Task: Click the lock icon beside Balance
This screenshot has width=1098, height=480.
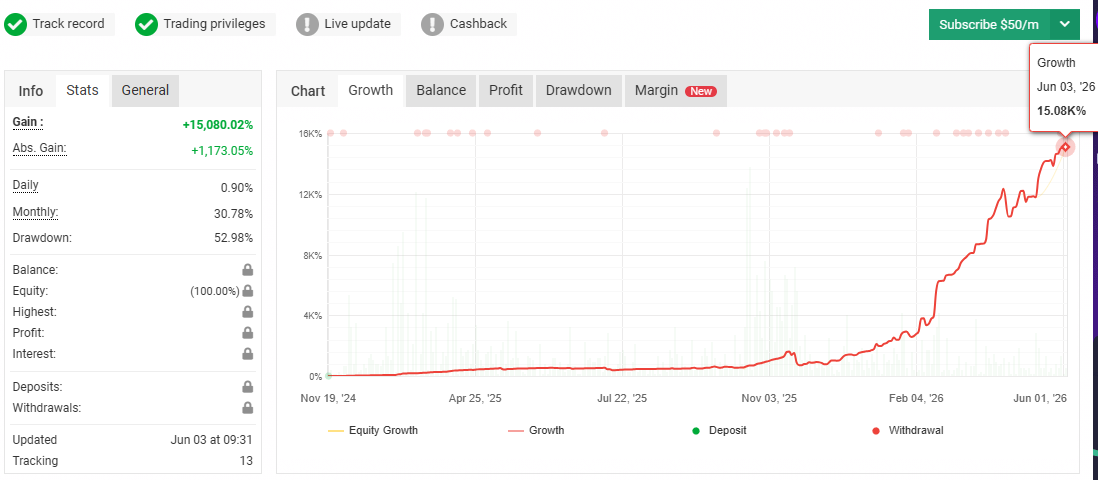Action: pyautogui.click(x=247, y=270)
